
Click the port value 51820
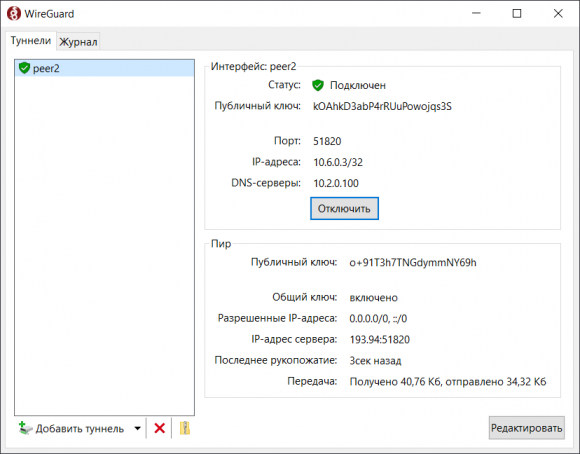[327, 141]
